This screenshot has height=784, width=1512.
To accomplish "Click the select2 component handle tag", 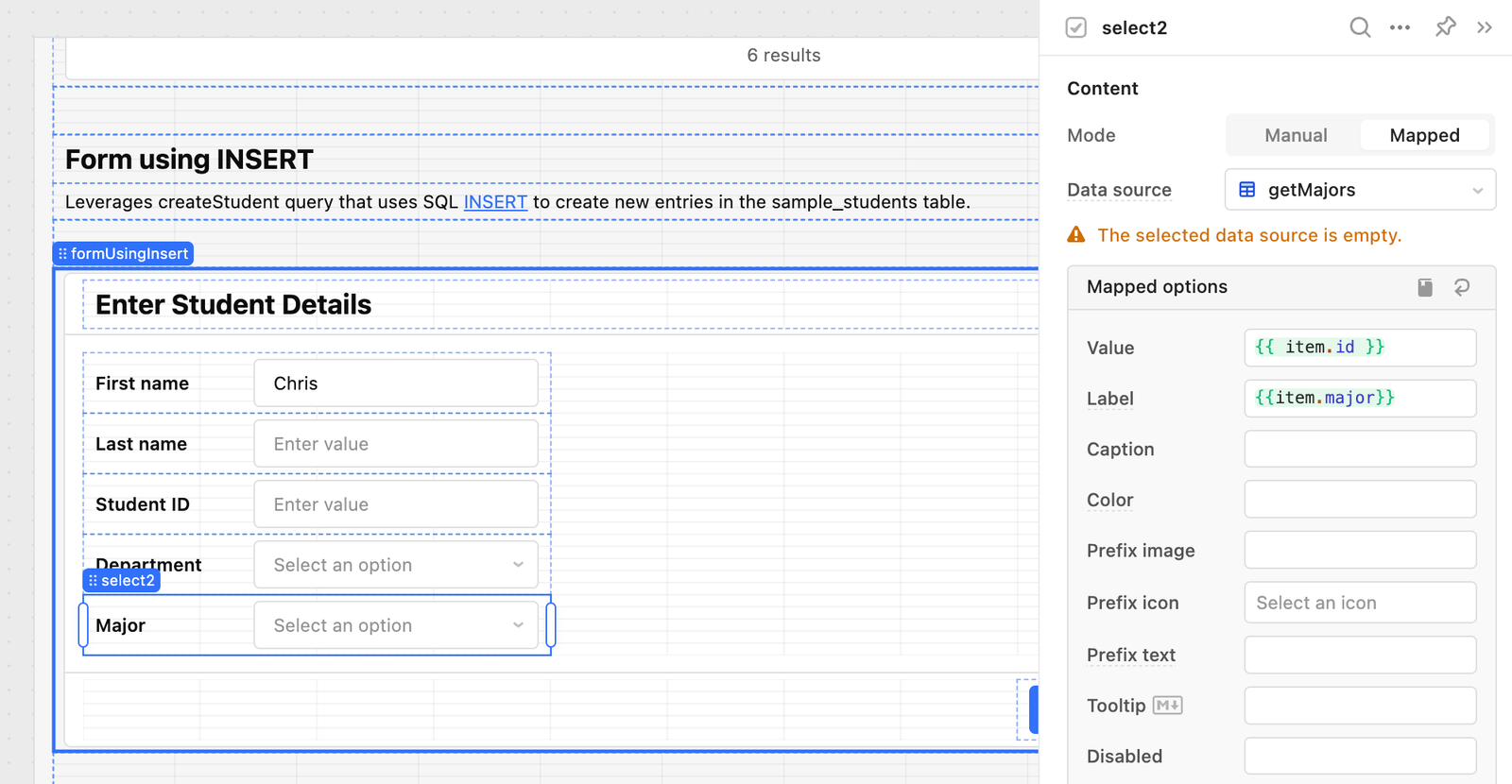I will (x=121, y=580).
